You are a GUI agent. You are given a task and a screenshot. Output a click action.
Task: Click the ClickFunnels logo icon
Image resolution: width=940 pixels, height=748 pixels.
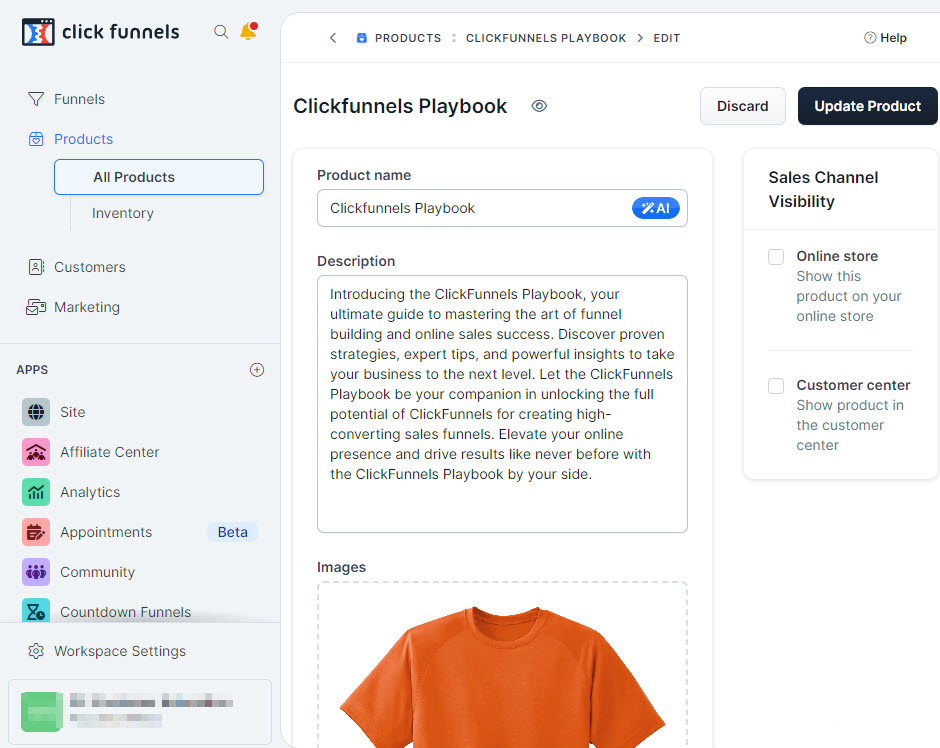38,32
